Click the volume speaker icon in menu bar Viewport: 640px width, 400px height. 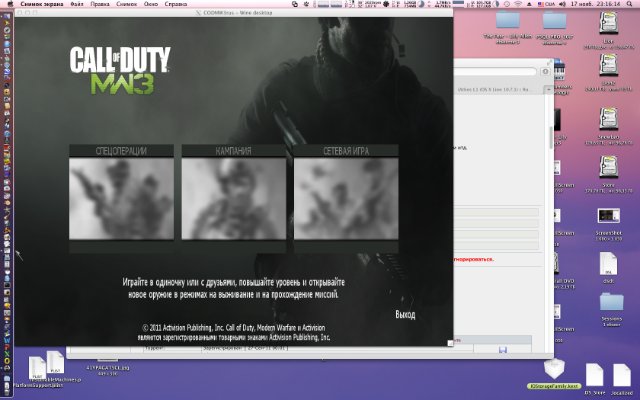[x=562, y=4]
